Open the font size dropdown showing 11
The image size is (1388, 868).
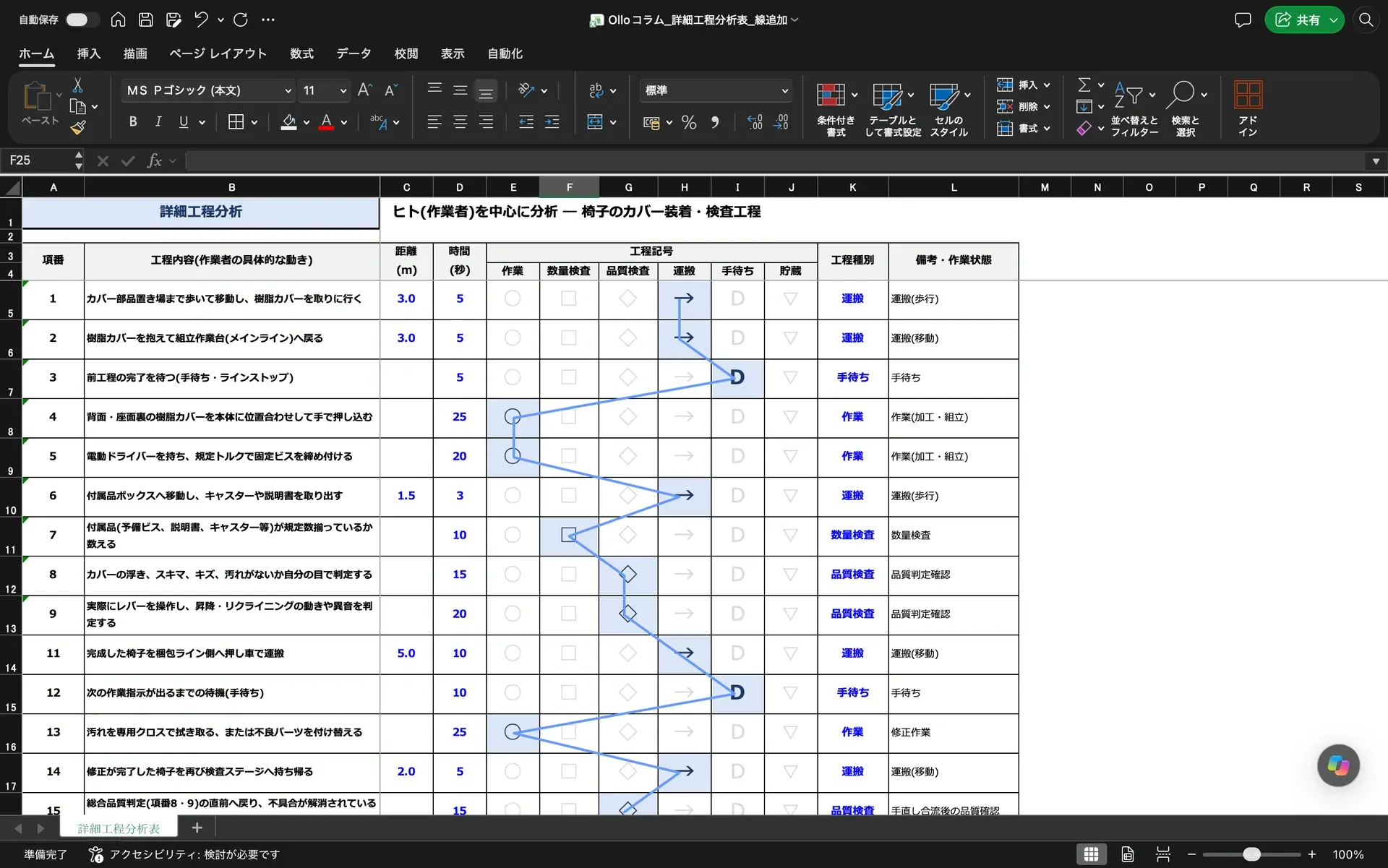343,90
